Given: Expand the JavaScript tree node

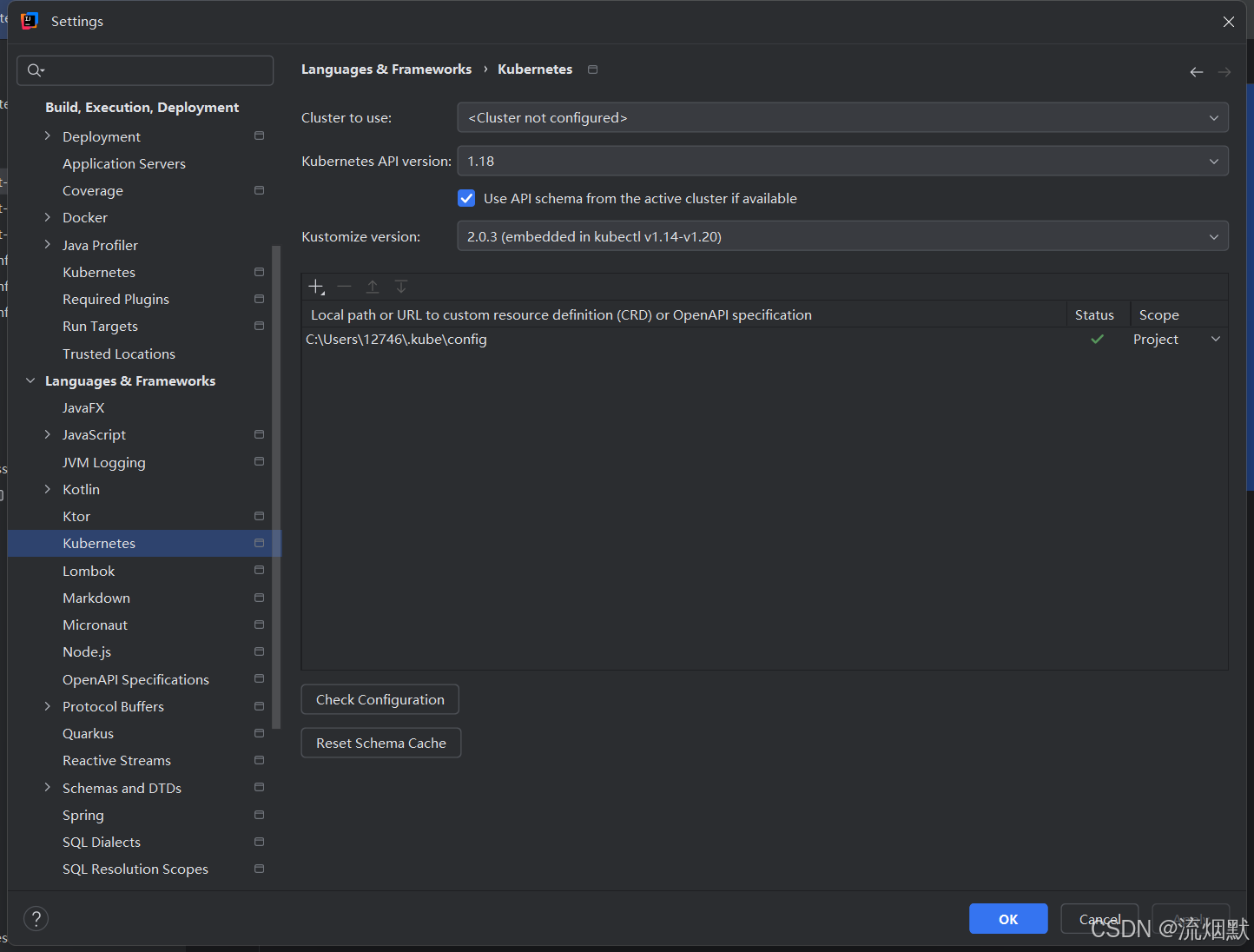Looking at the screenshot, I should [48, 434].
